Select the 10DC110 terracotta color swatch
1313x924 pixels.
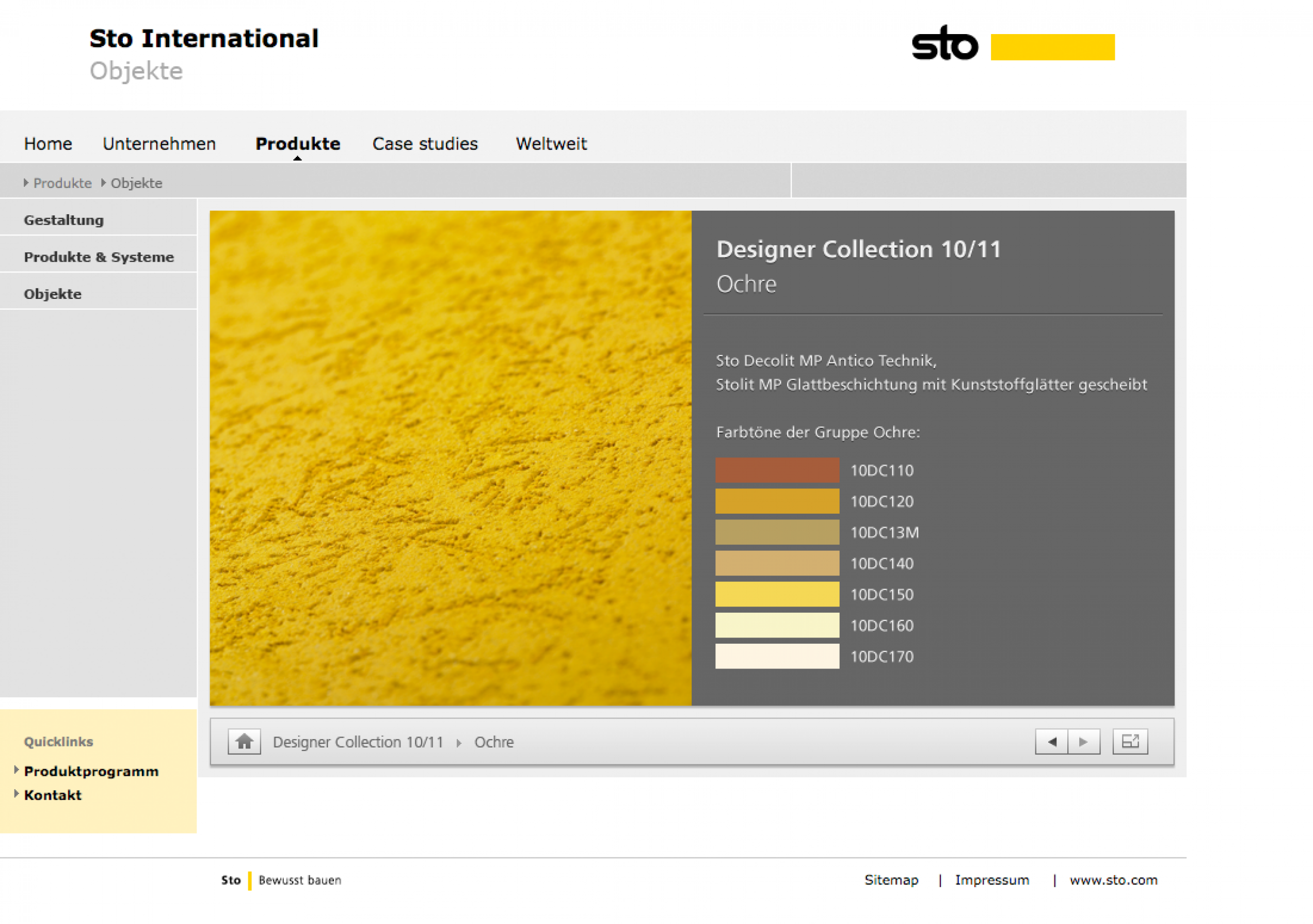(x=777, y=470)
